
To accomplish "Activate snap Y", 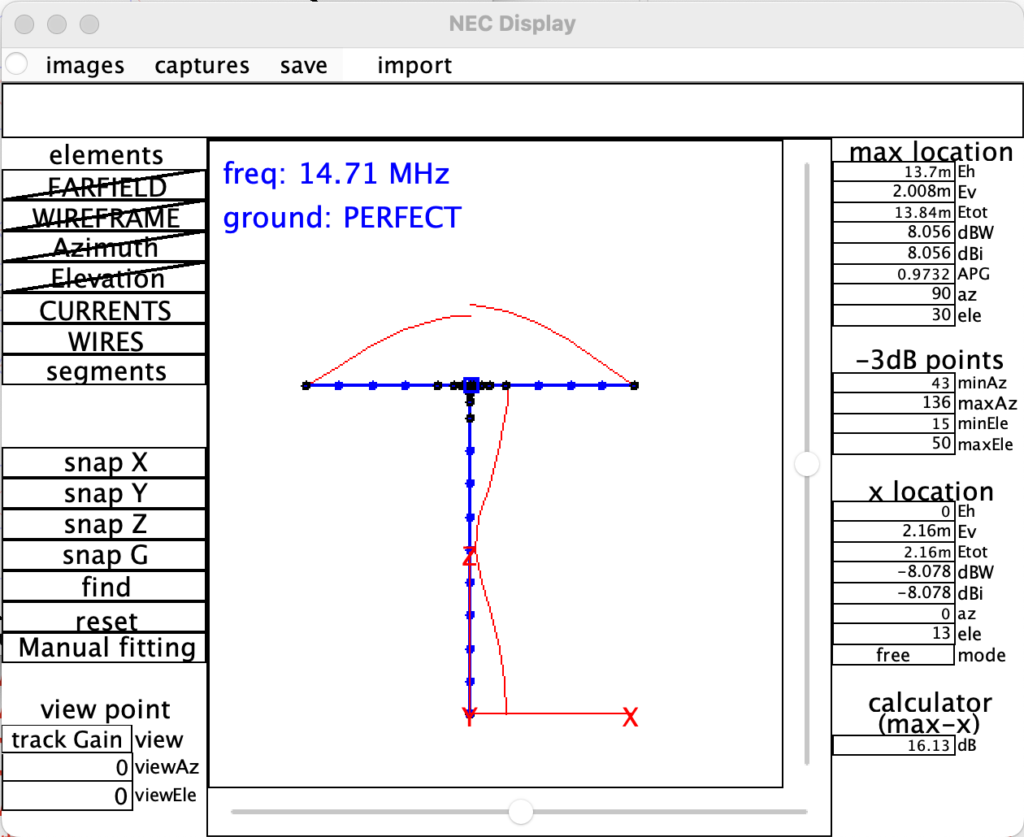I will click(x=104, y=493).
